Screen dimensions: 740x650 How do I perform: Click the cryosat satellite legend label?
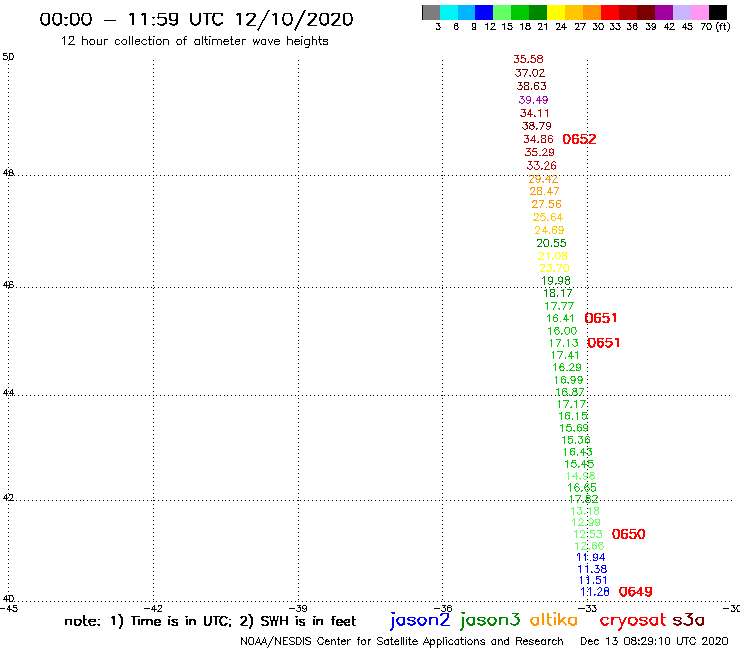(x=633, y=621)
